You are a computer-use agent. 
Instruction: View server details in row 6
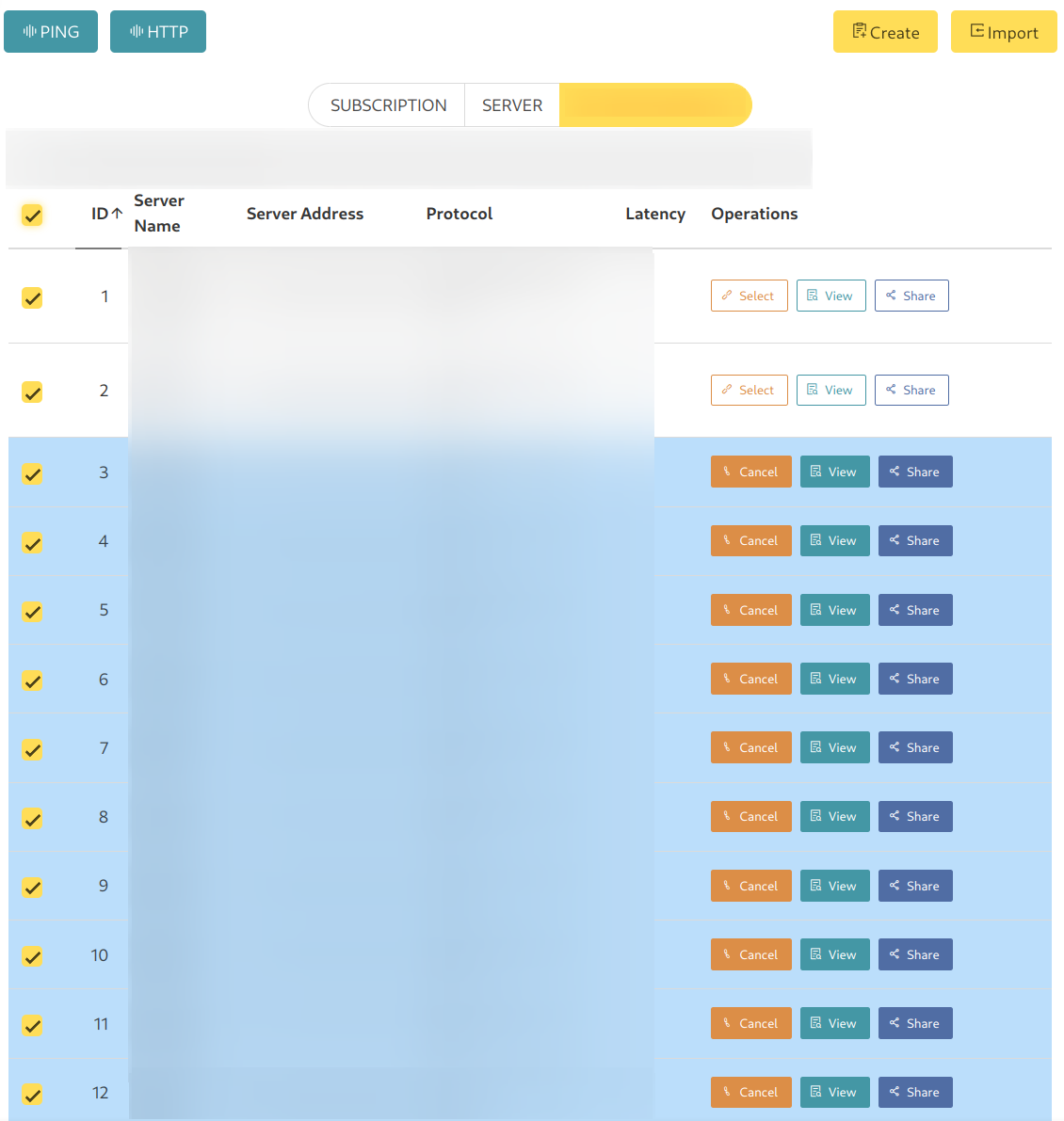click(x=834, y=679)
